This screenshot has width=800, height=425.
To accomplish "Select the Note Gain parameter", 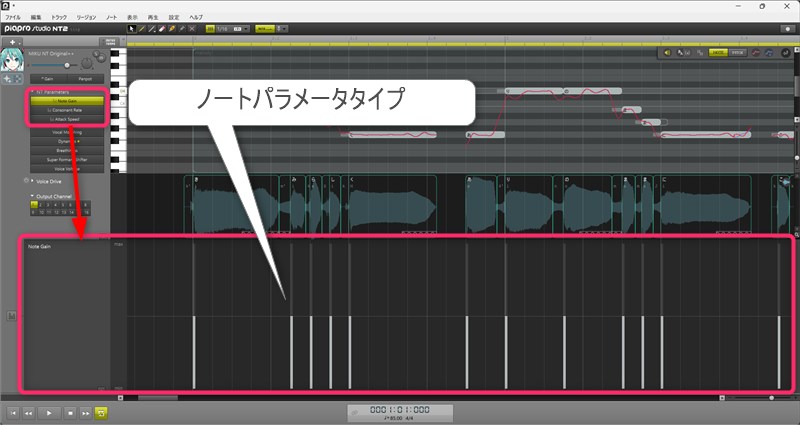I will [67, 101].
